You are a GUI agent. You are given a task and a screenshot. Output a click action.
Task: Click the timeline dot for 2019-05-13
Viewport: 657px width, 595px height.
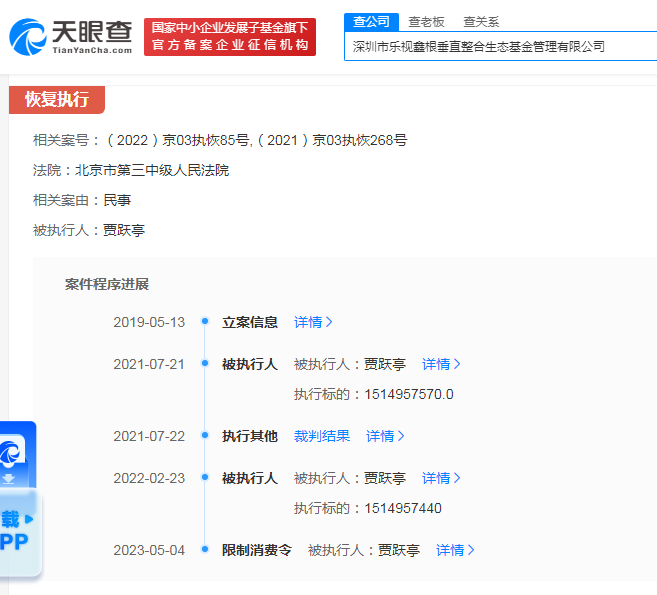205,321
